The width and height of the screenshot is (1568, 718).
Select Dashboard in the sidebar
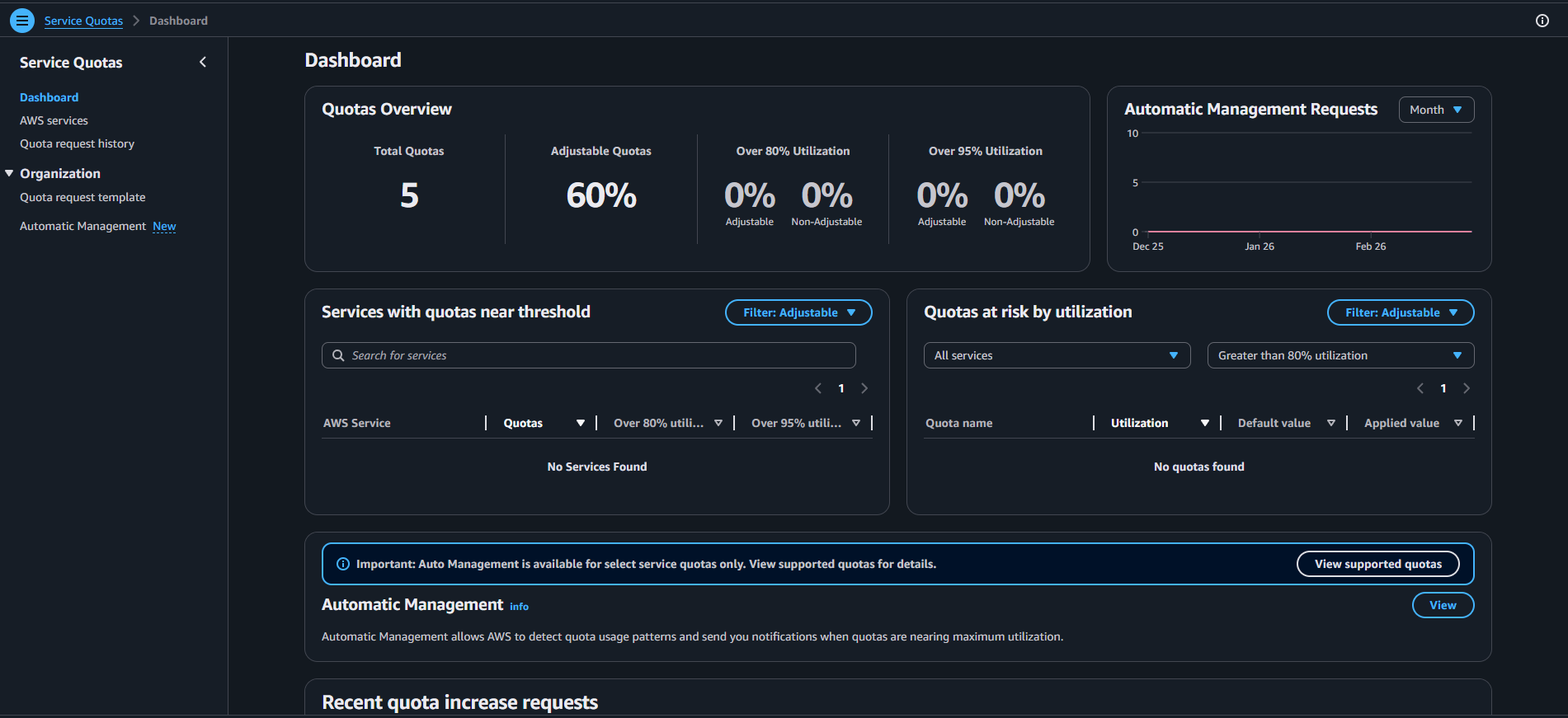click(49, 97)
